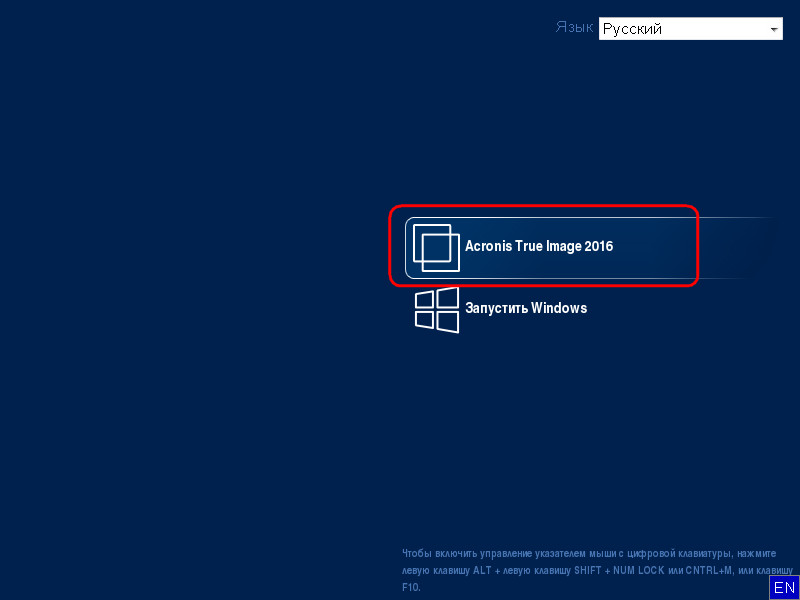Viewport: 800px width, 600px height.
Task: Click the Язык label text
Action: (574, 28)
